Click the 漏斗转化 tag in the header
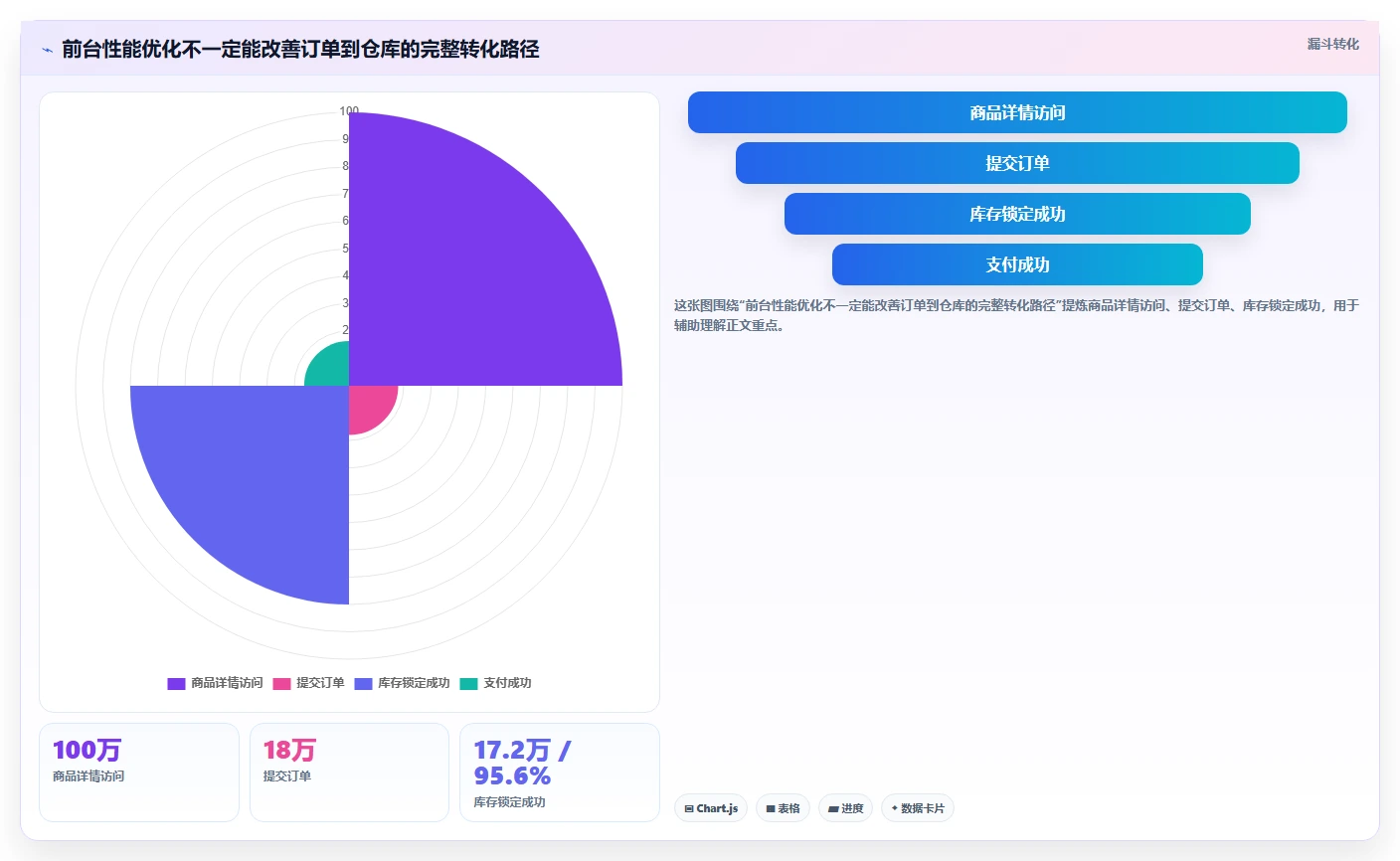The width and height of the screenshot is (1400, 861). [1332, 44]
